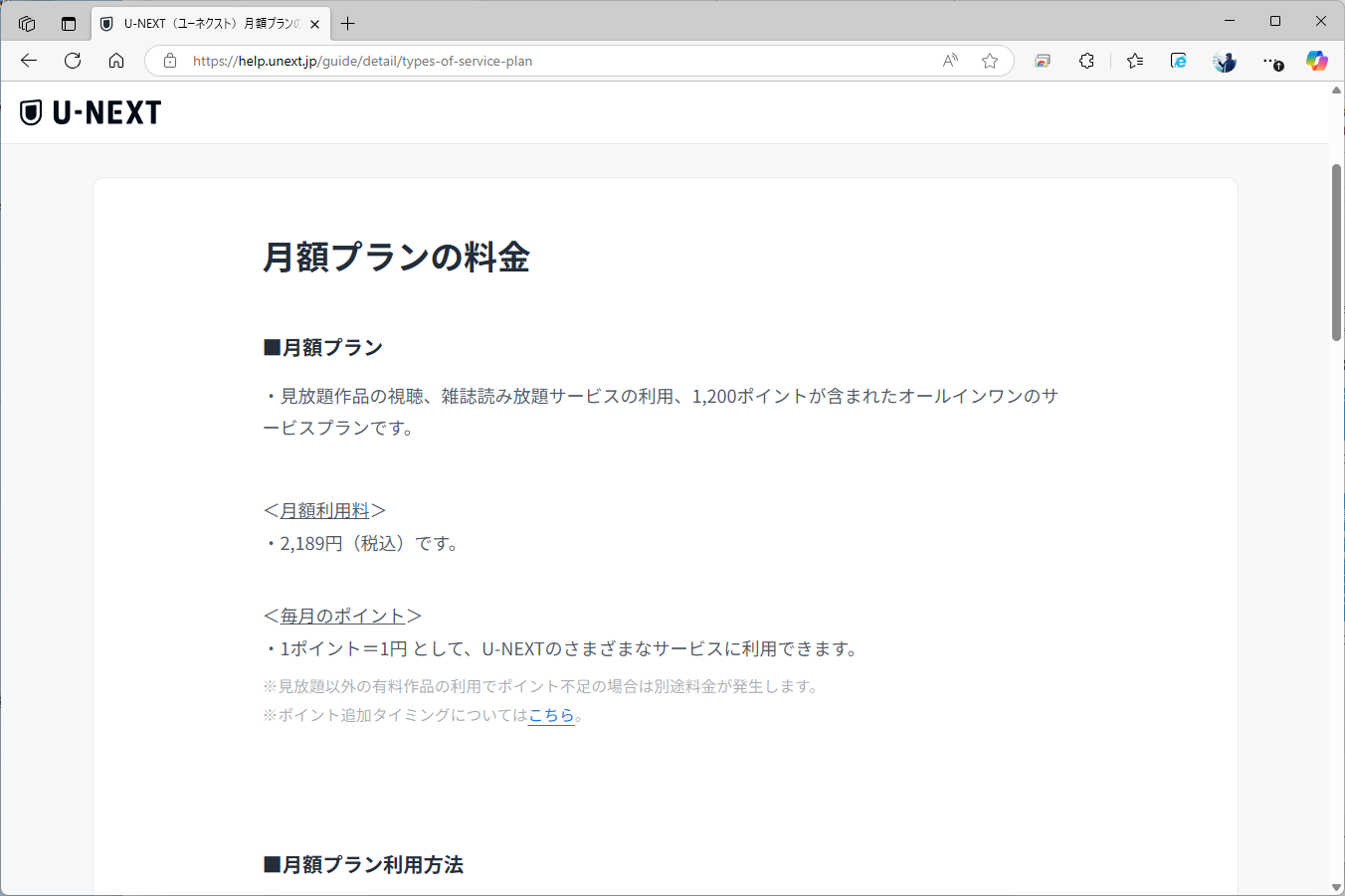Open the browser profile menu

(1224, 61)
